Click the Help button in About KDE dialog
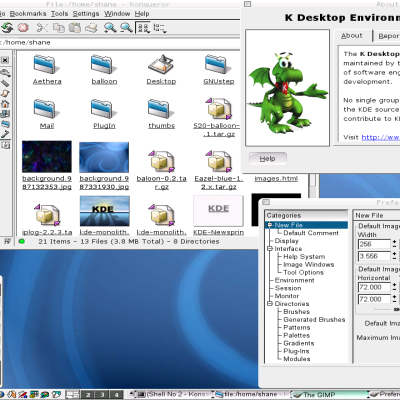 [268, 159]
